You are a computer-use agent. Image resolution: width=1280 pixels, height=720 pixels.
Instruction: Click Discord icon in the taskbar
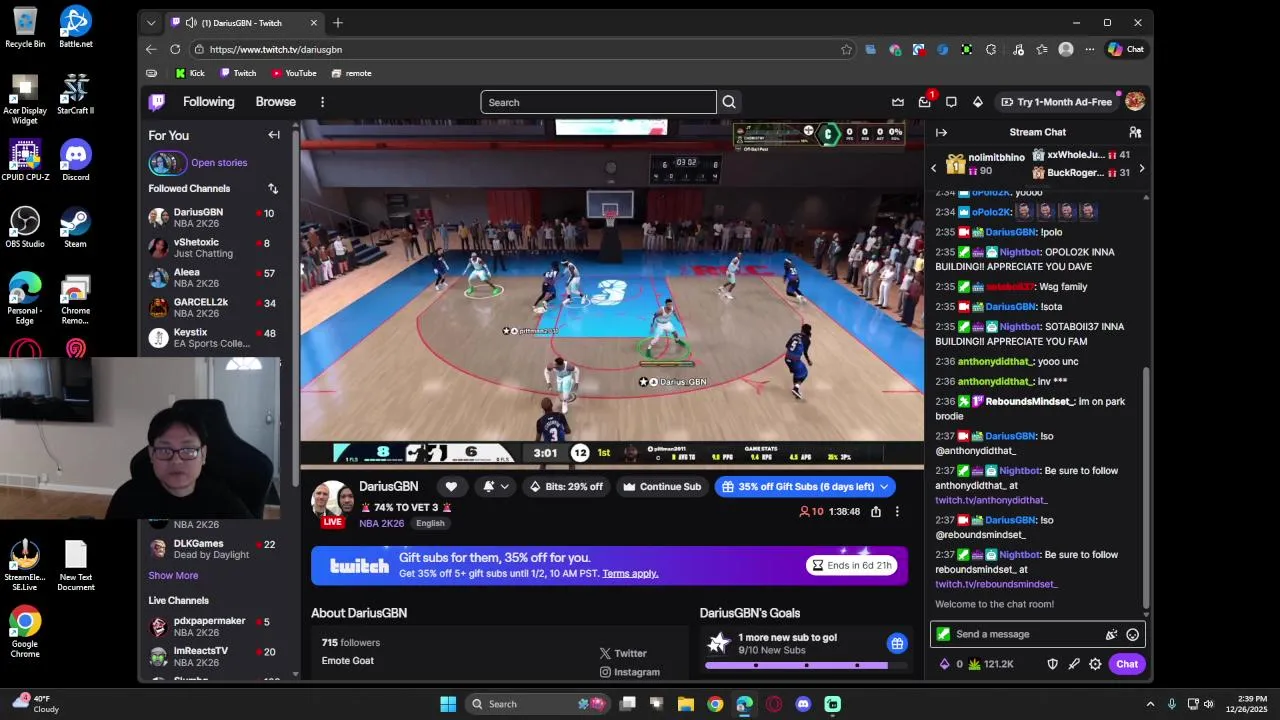tap(803, 704)
